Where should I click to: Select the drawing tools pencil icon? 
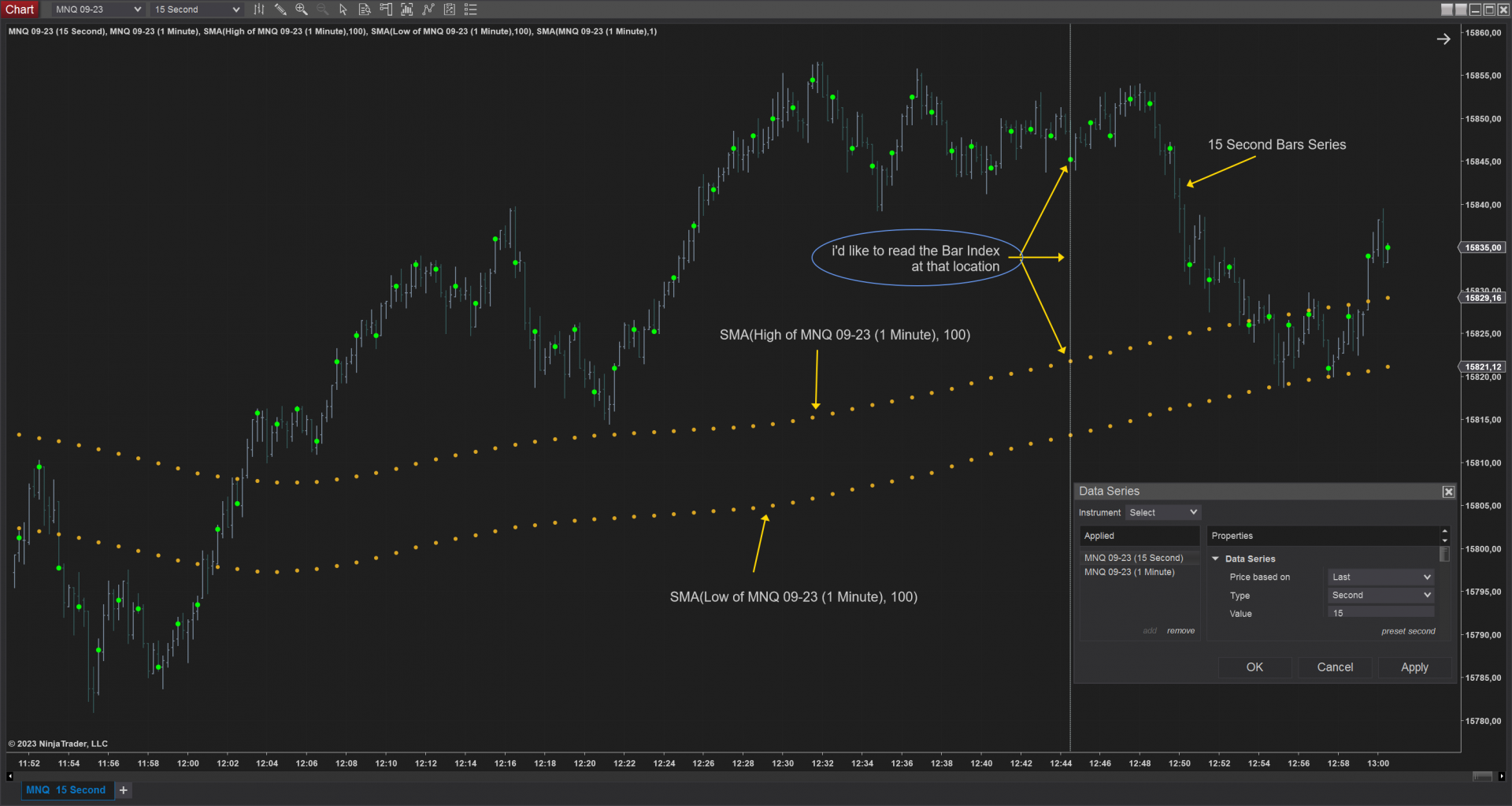280,9
